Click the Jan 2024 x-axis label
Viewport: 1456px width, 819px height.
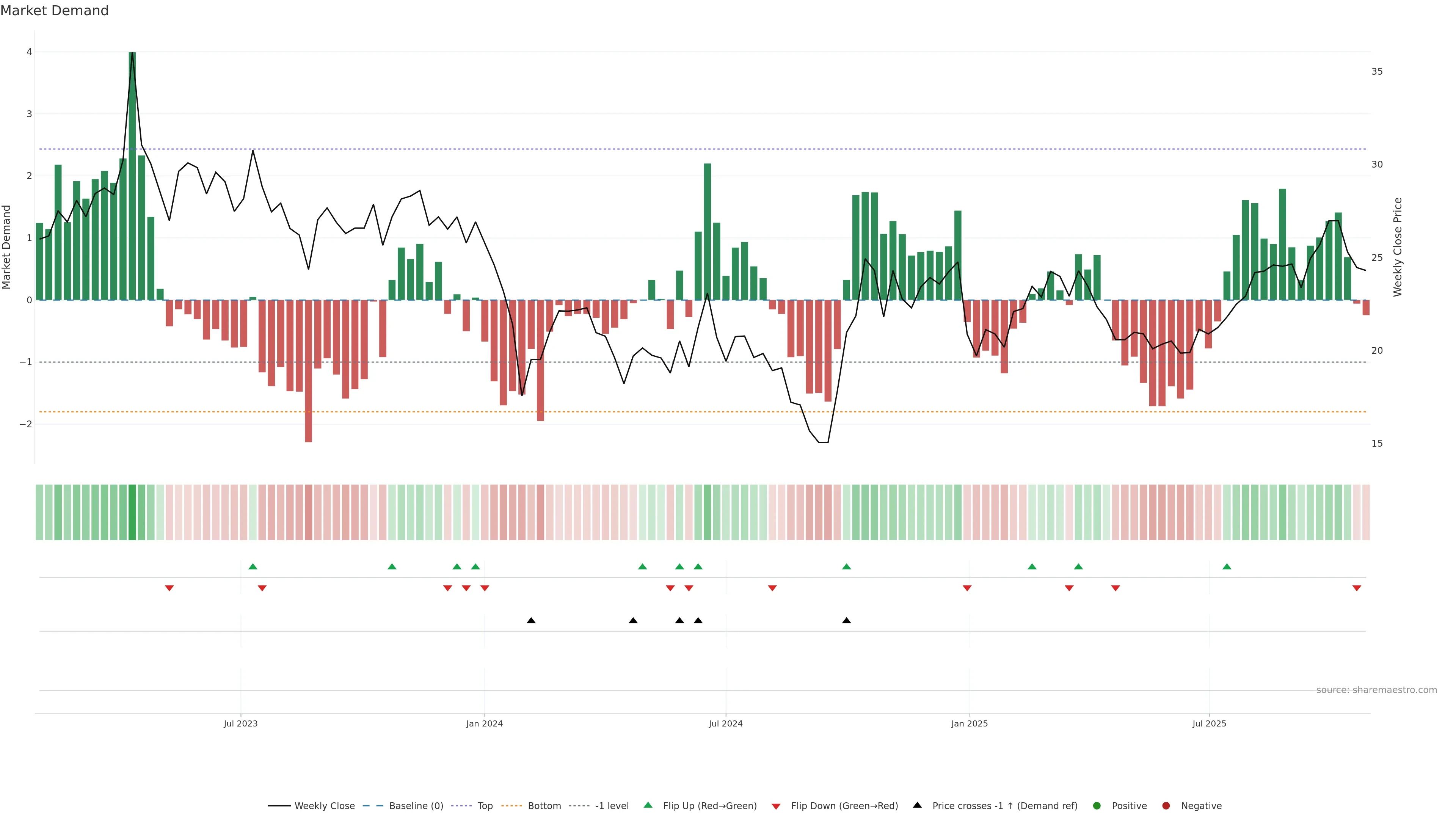[485, 723]
